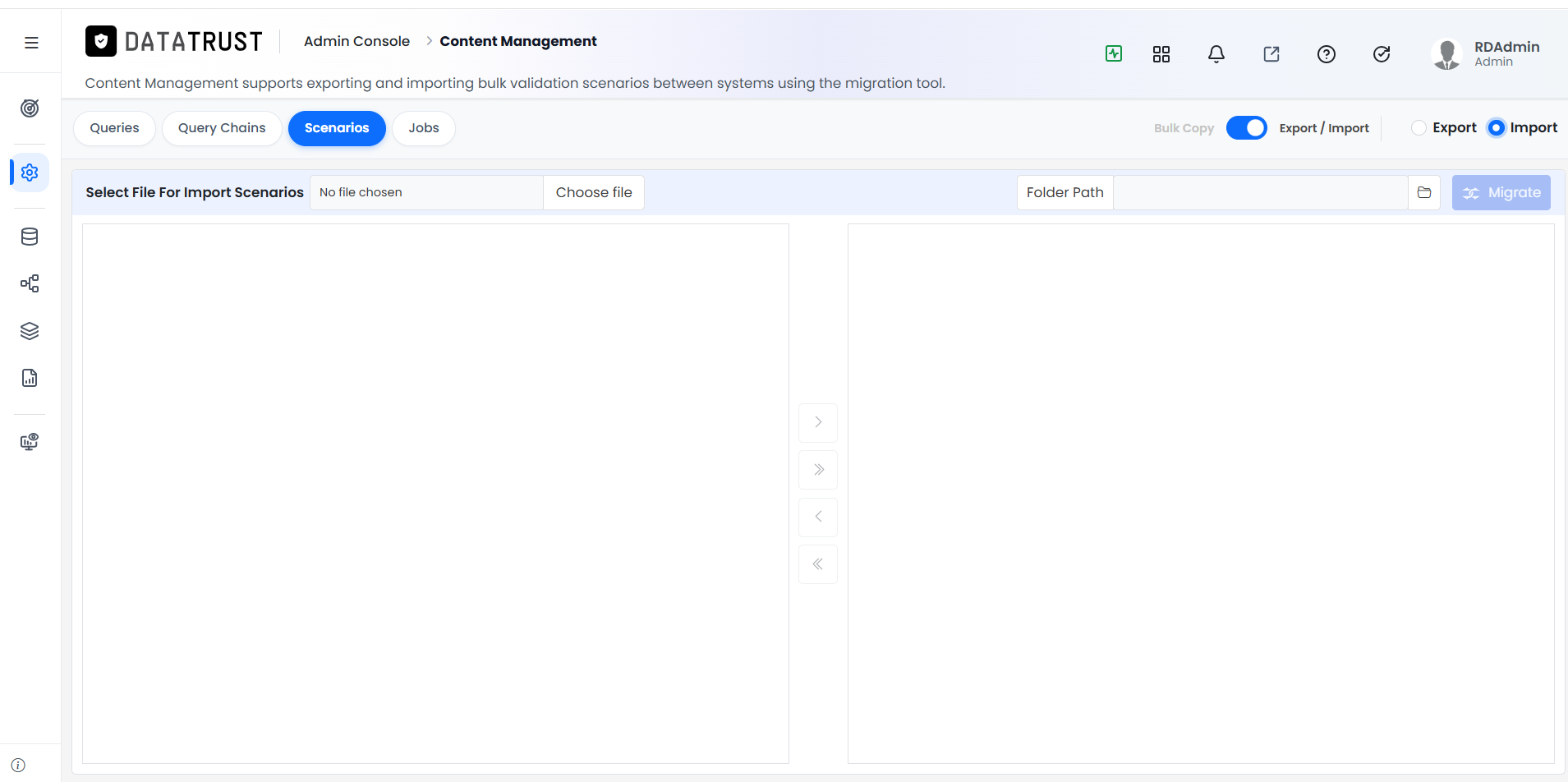Viewport: 1568px width, 782px height.
Task: Open the workflow hierarchy sidebar icon
Action: [x=30, y=283]
